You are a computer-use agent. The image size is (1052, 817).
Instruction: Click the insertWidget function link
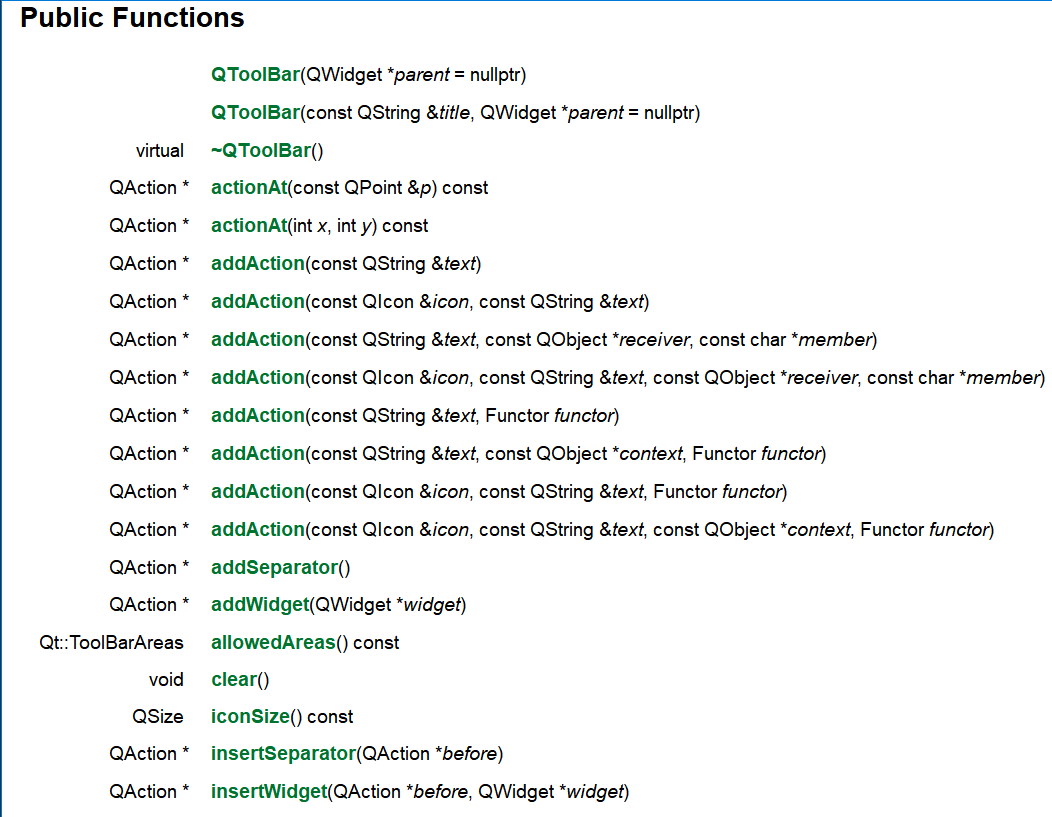269,792
